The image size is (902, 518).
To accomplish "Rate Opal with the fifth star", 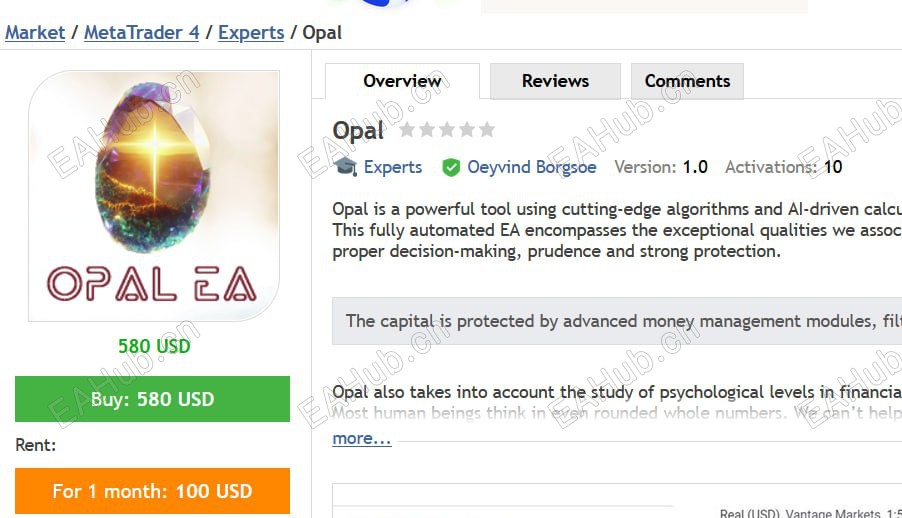I will tap(487, 130).
